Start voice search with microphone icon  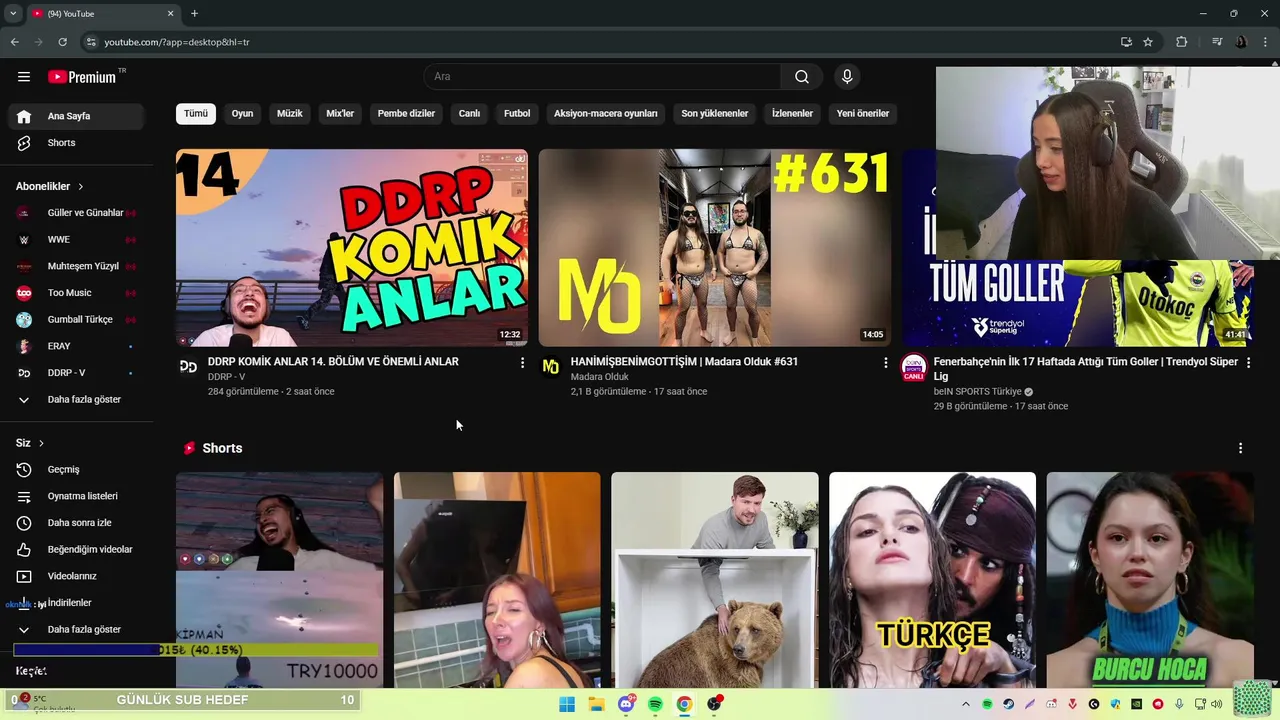[847, 77]
